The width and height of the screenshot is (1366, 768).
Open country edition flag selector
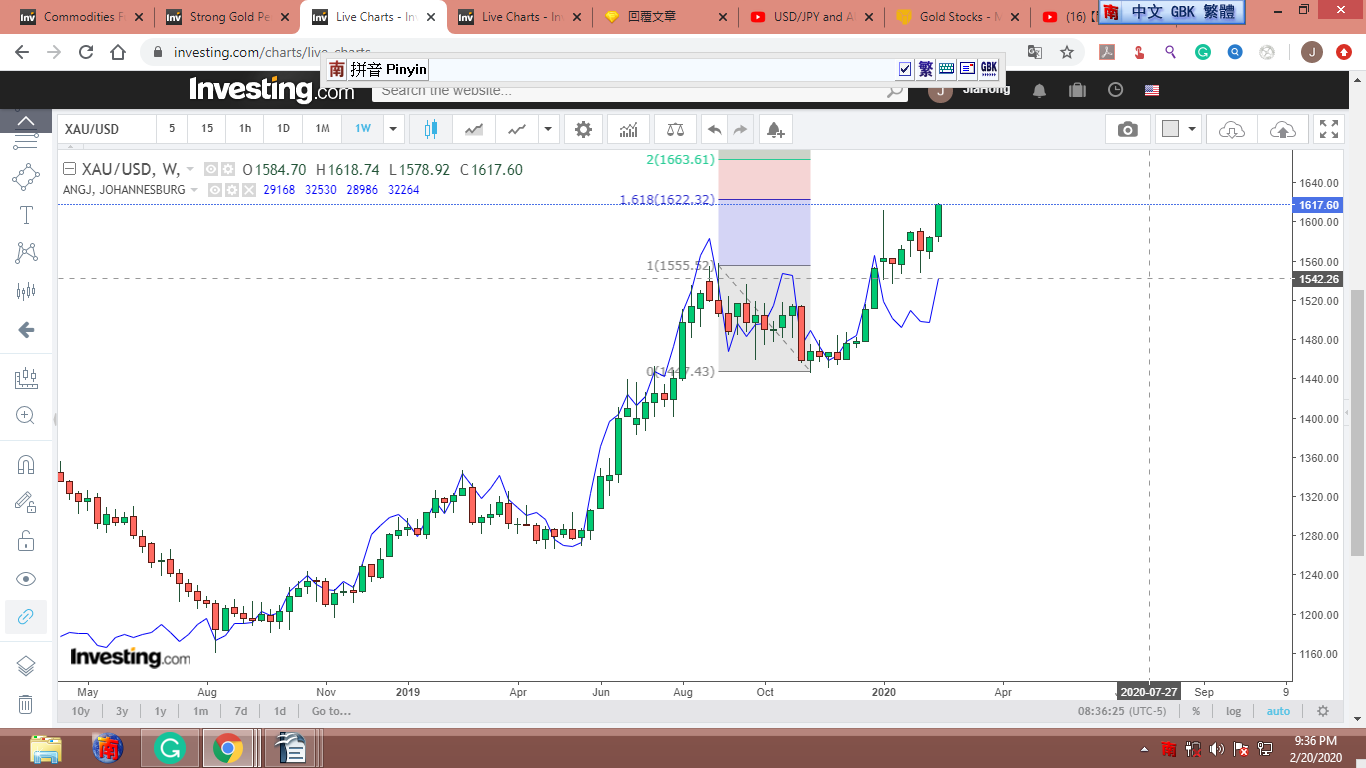coord(1152,90)
